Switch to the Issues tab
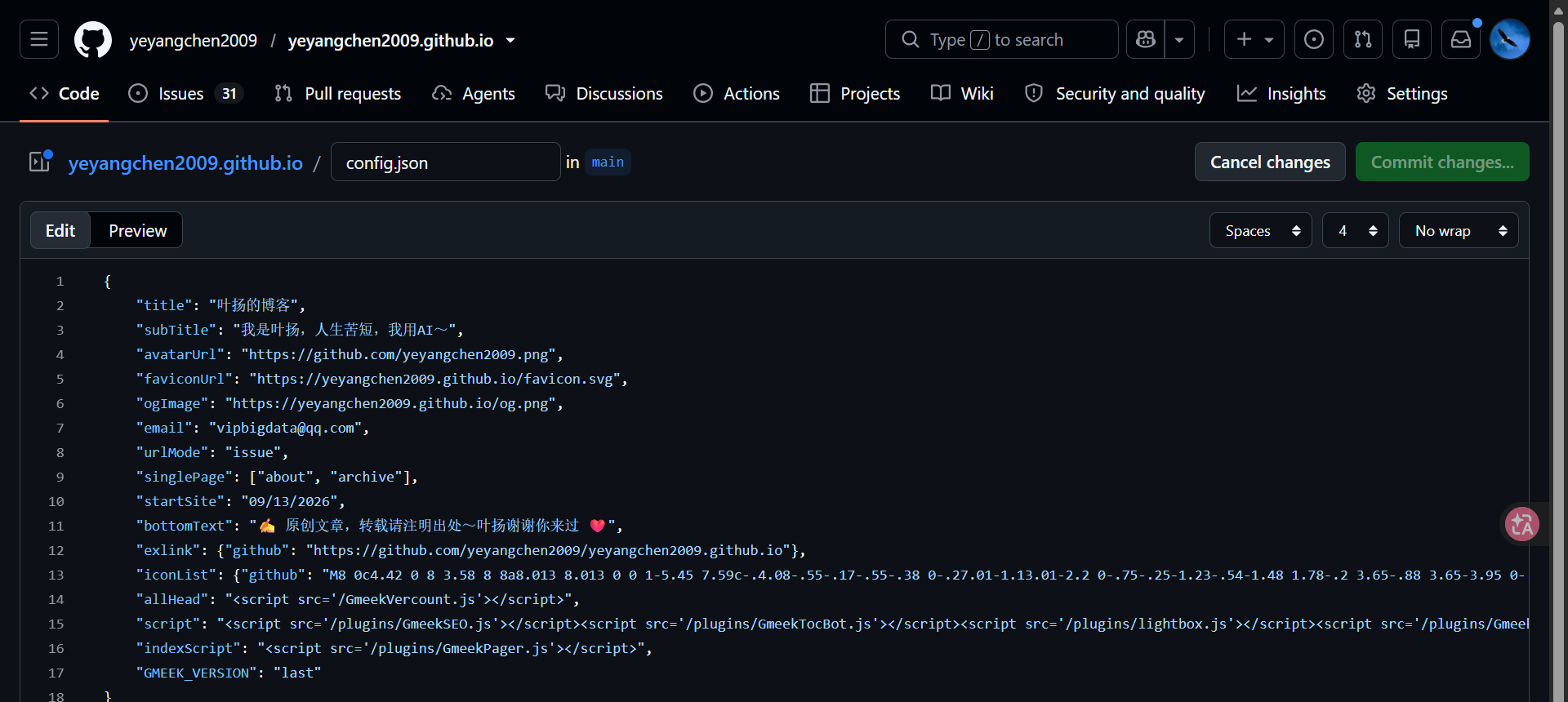The height and width of the screenshot is (702, 1568). (186, 94)
